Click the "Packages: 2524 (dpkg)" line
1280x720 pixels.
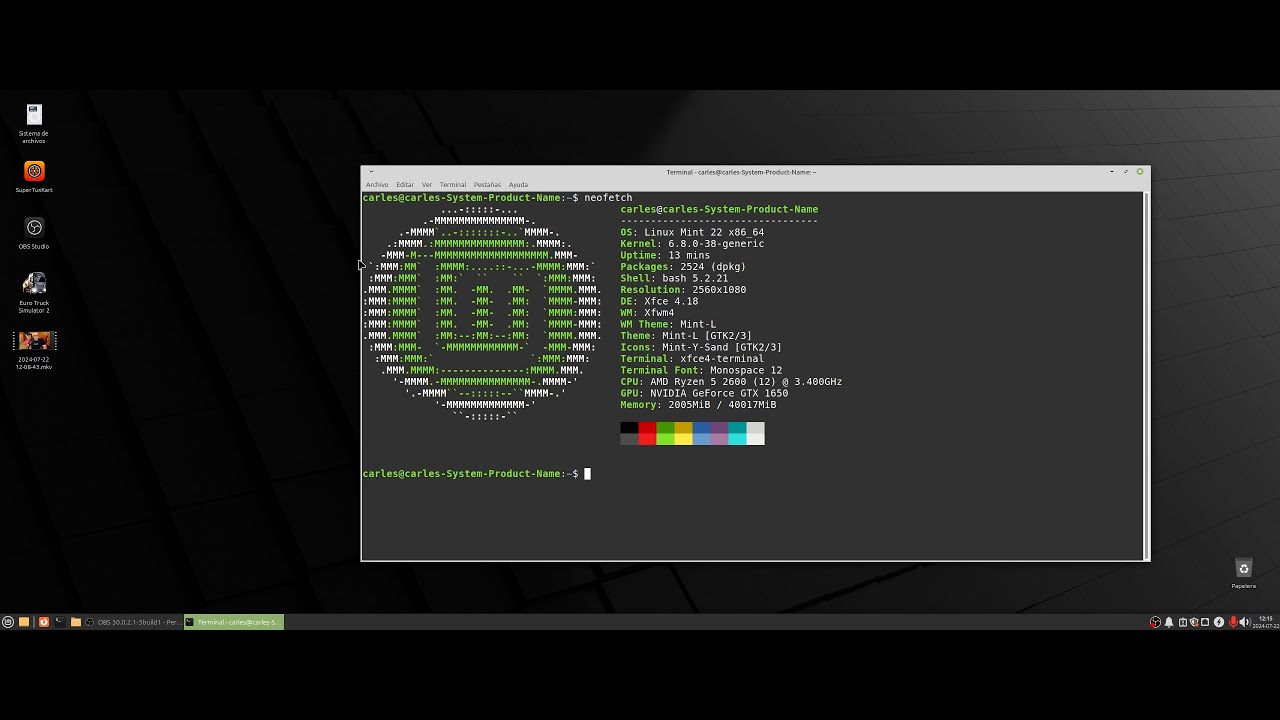683,267
